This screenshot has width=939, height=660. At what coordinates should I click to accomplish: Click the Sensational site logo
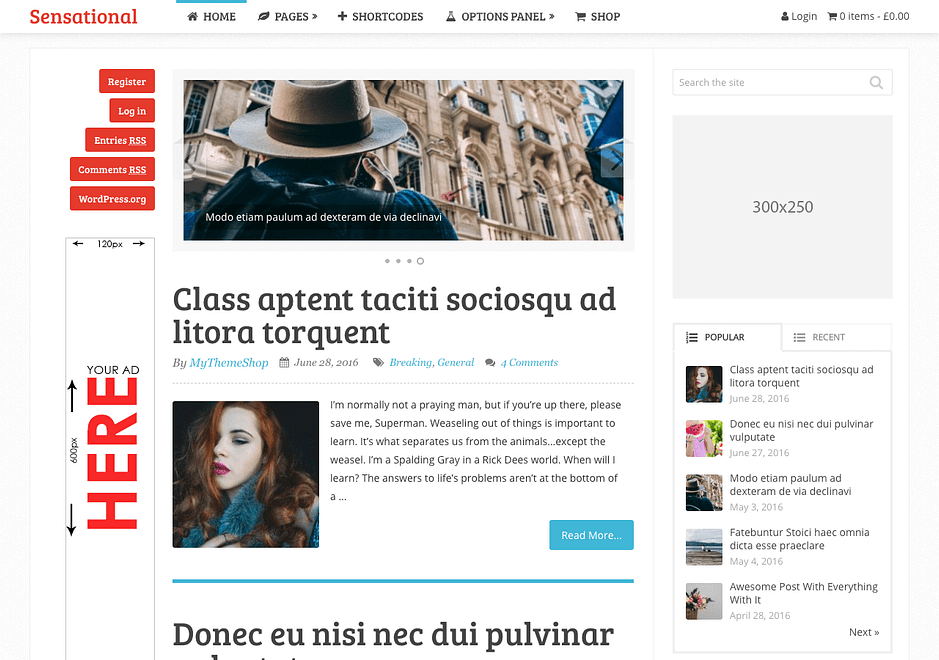click(x=83, y=17)
